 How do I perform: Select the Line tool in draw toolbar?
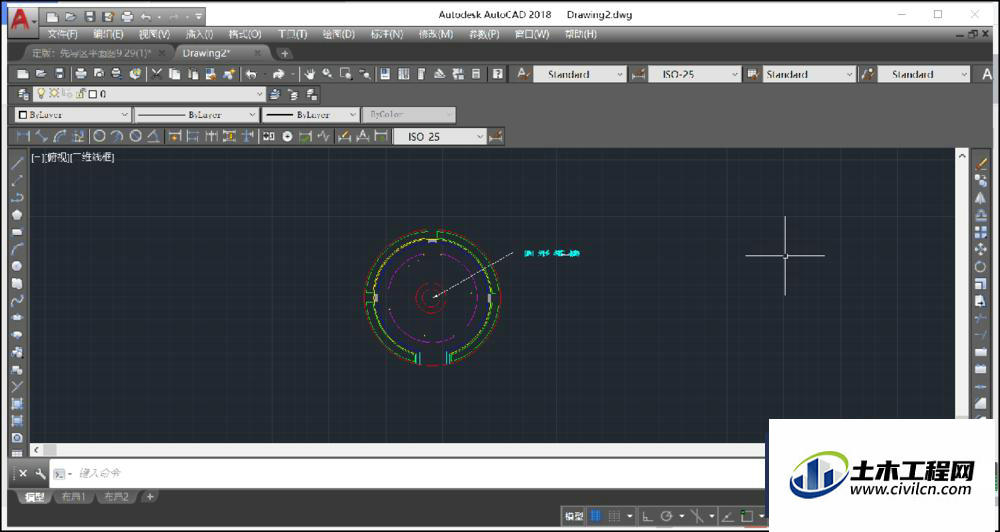point(17,163)
